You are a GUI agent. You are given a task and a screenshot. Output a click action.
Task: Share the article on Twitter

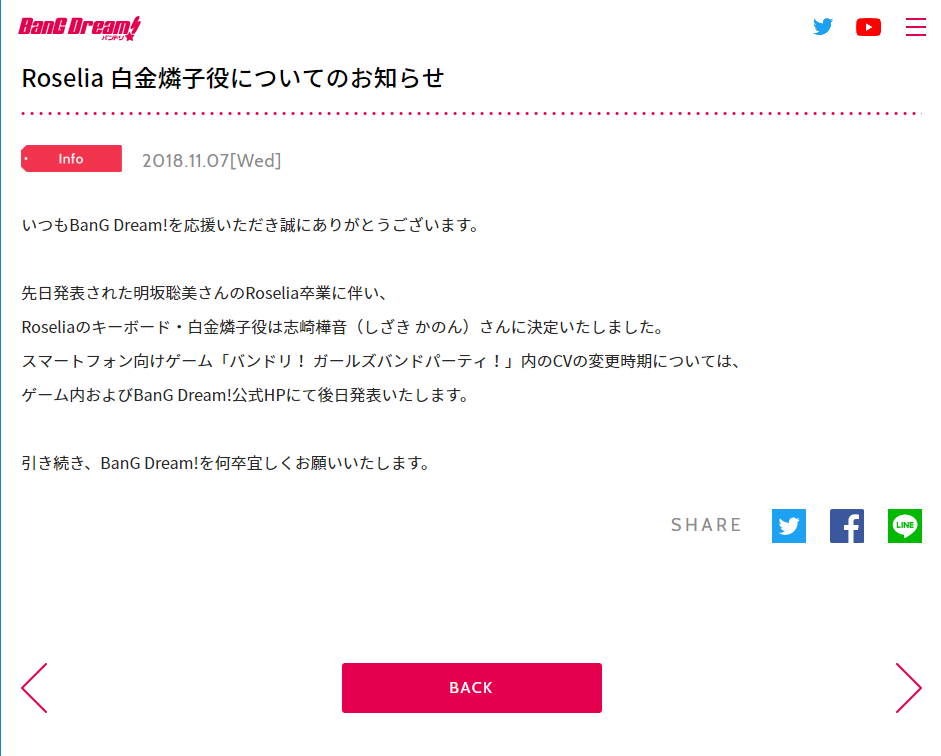(789, 526)
